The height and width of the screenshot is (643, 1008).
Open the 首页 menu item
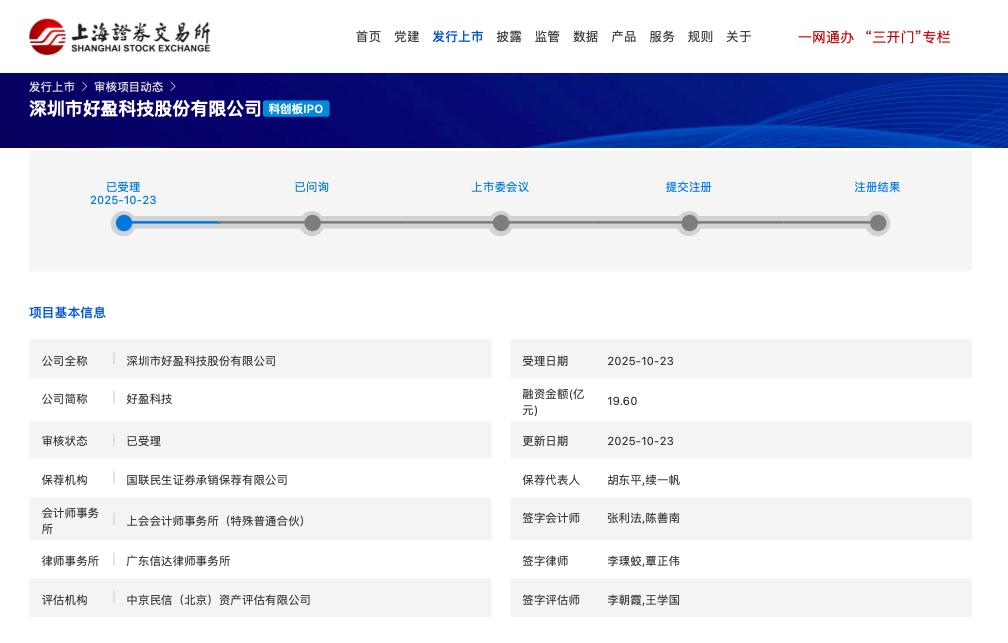(368, 37)
